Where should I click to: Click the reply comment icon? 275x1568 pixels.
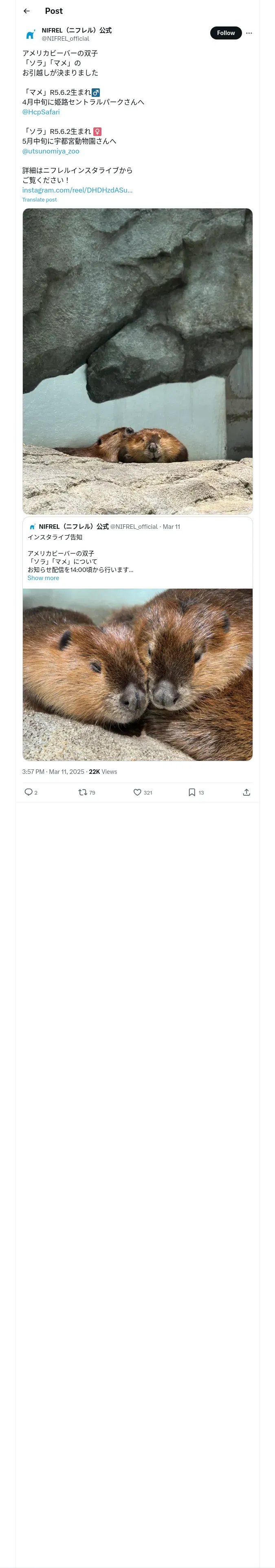point(28,792)
